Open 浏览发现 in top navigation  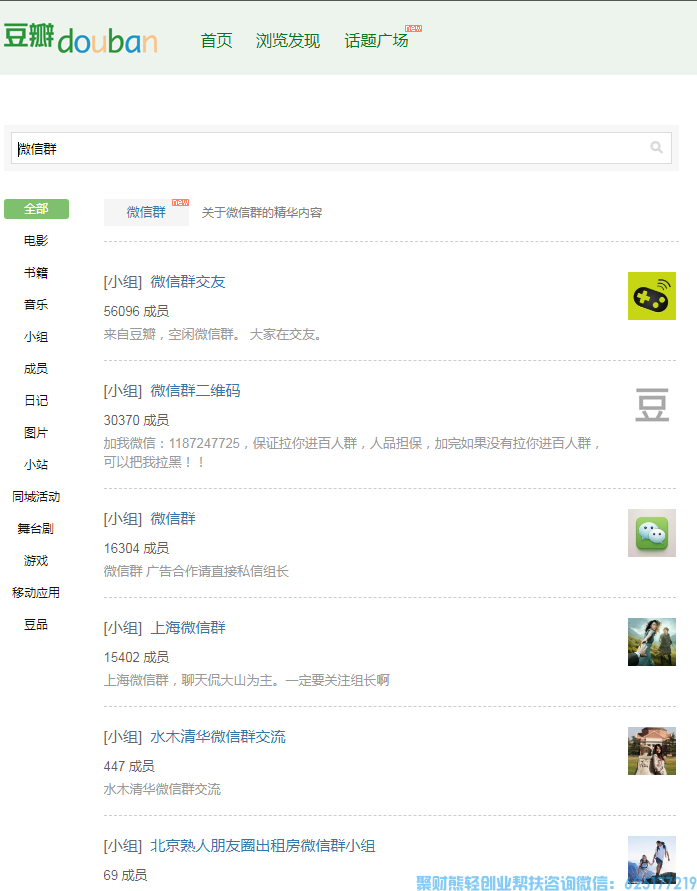coord(288,41)
